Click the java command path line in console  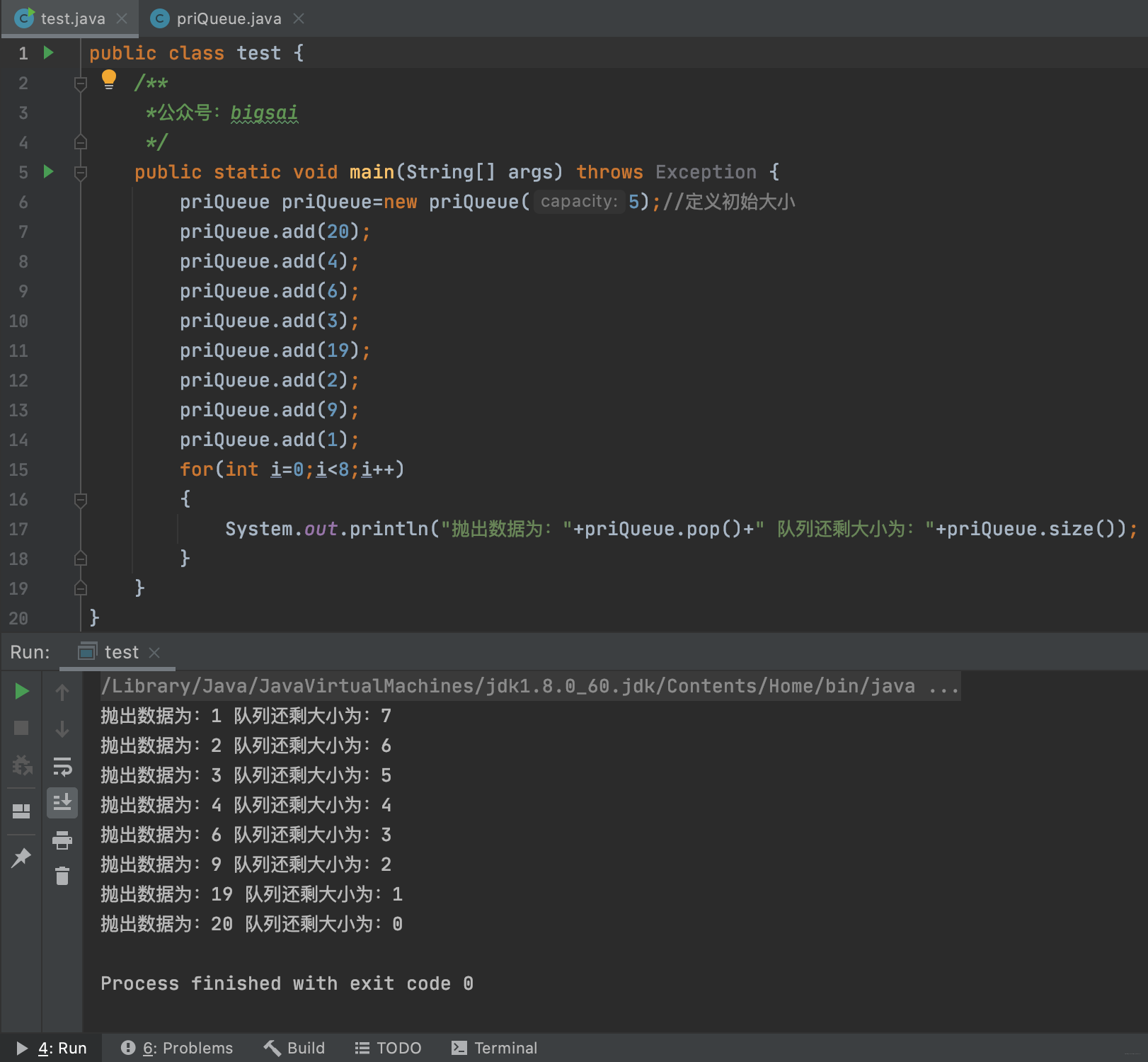(530, 686)
